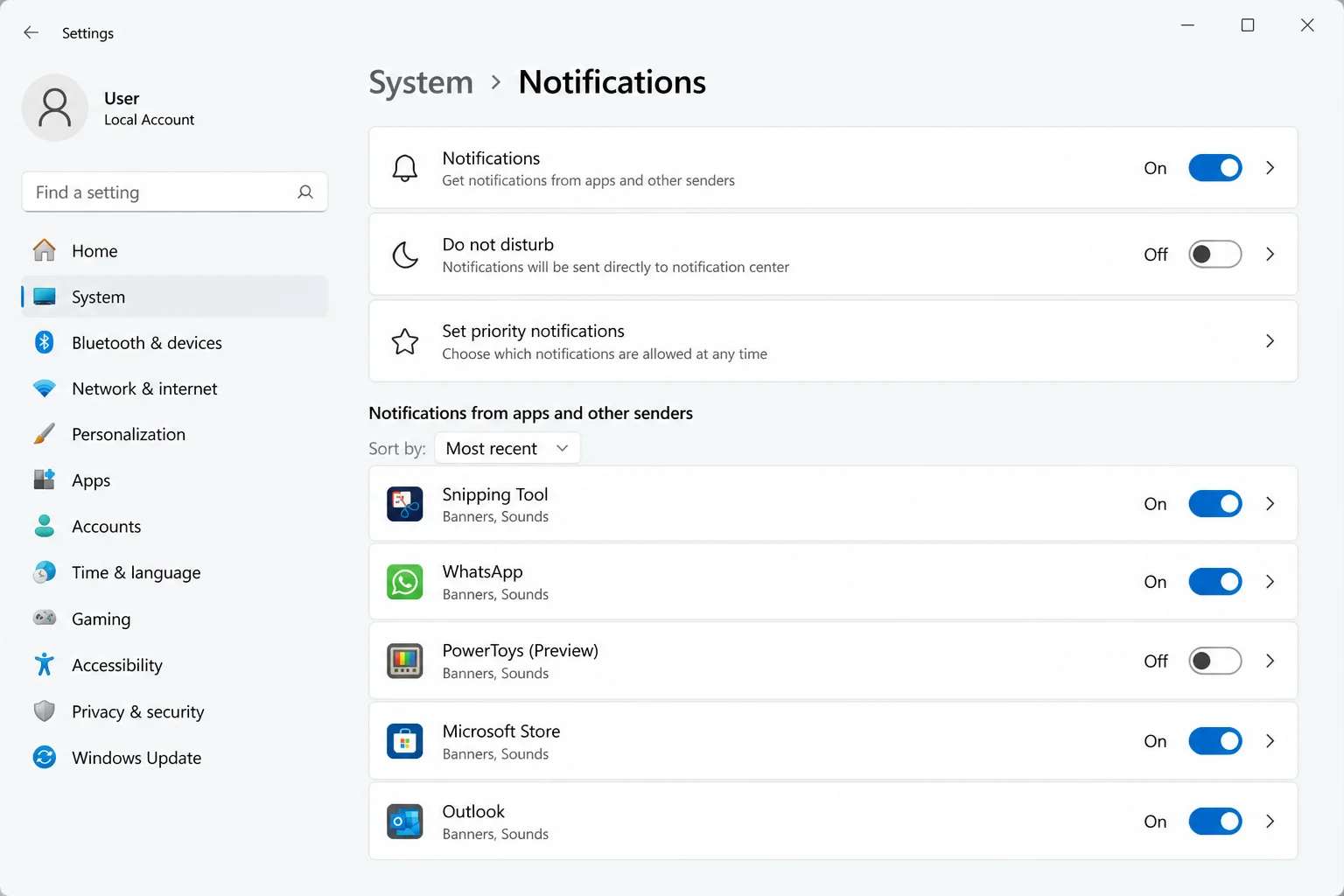Screen dimensions: 1344x896
Task: Click System breadcrumb link
Action: (421, 82)
